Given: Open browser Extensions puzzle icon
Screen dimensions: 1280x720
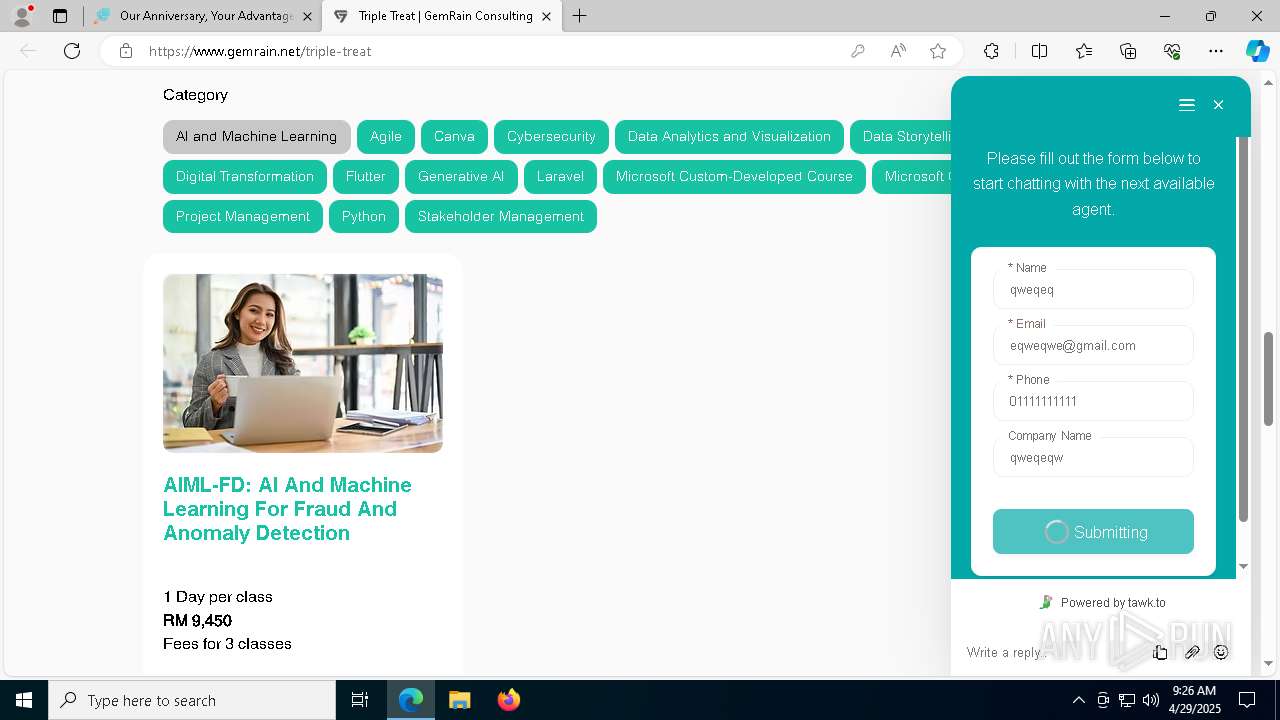Looking at the screenshot, I should click(x=991, y=51).
